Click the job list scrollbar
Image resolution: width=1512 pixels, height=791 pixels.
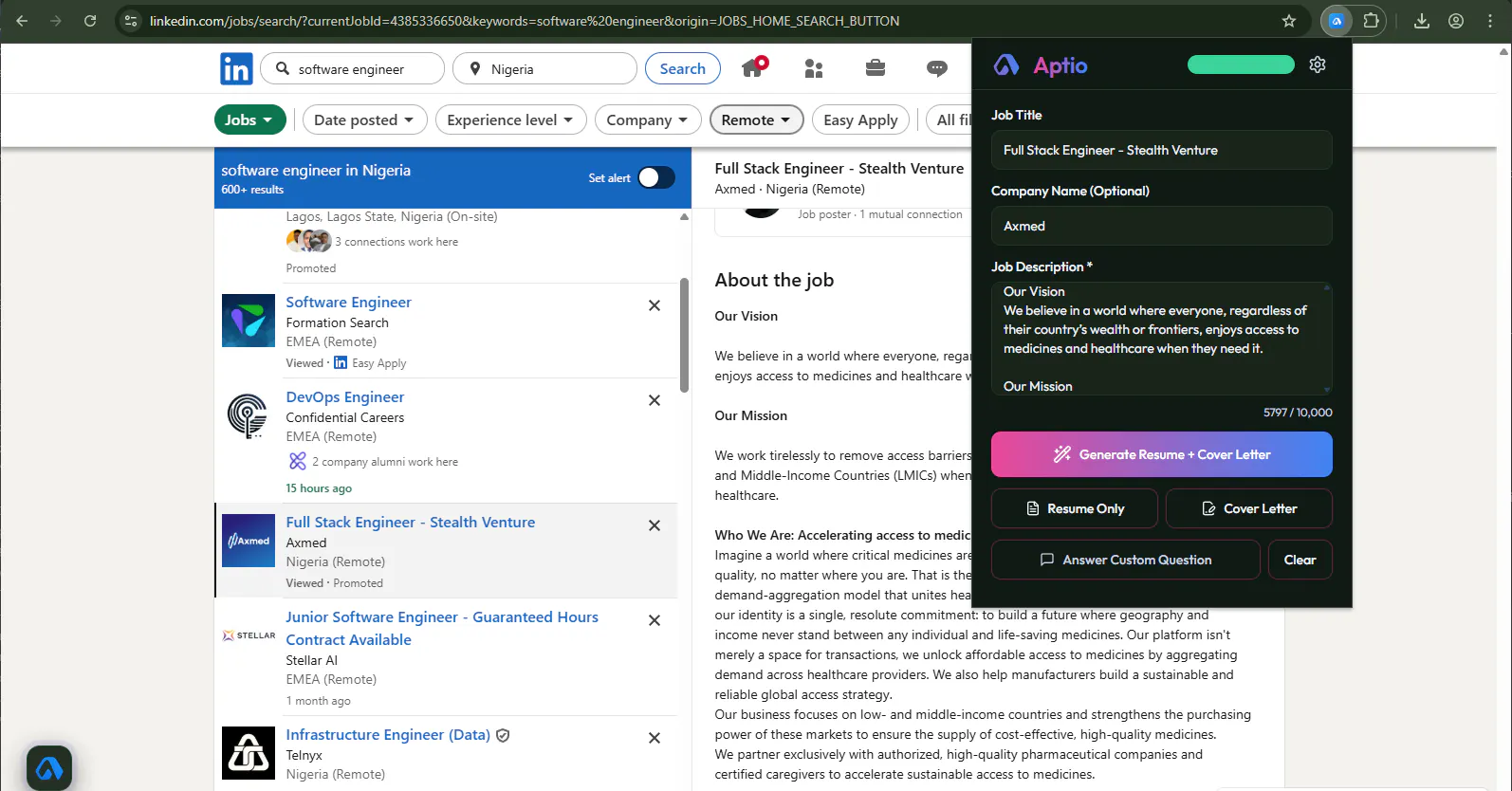coord(685,335)
